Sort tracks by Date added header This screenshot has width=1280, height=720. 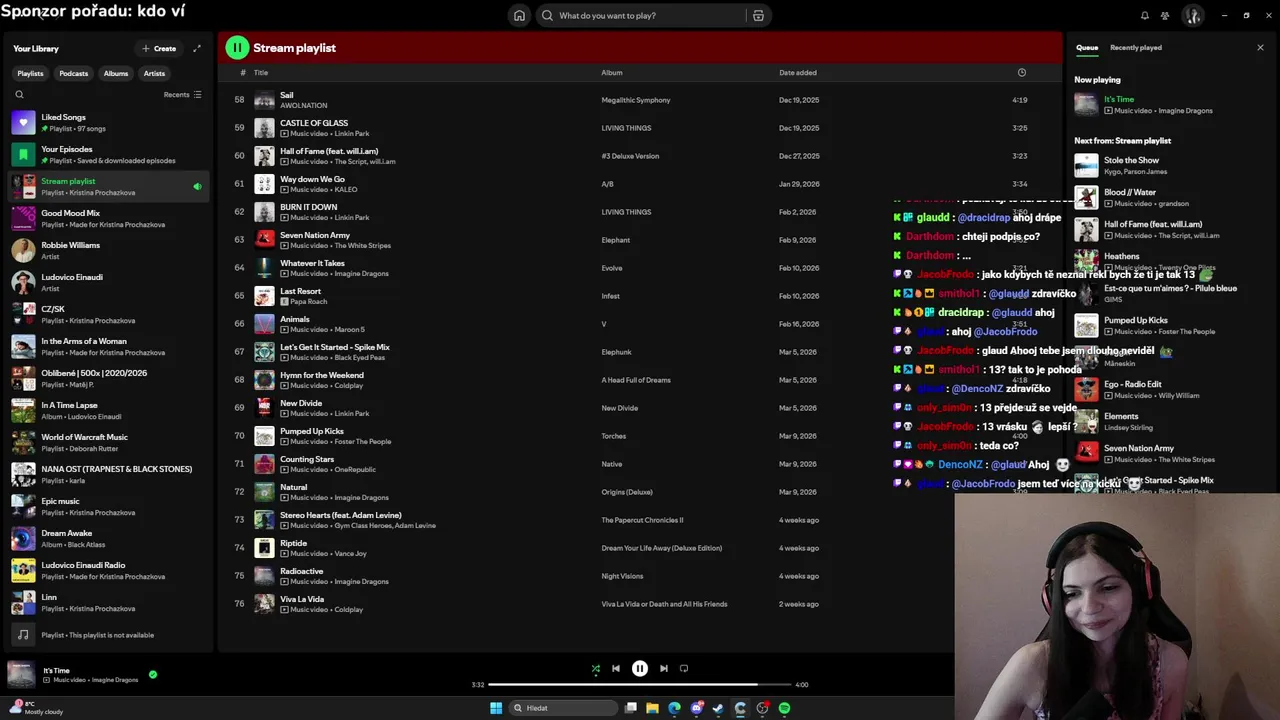798,72
